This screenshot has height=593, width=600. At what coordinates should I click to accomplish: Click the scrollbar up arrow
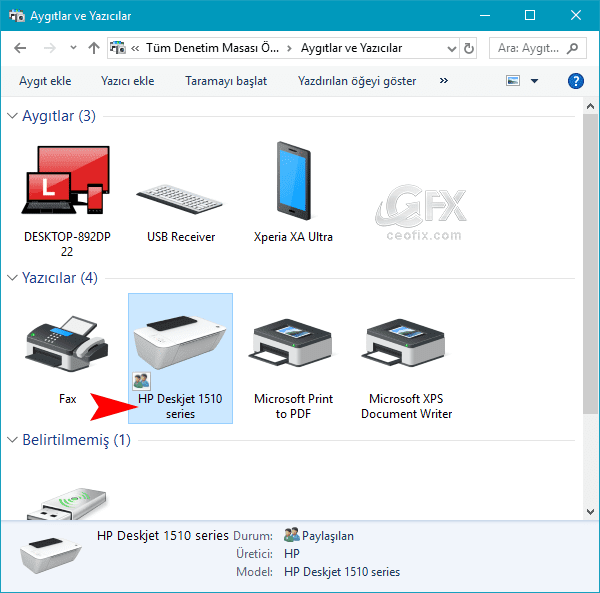[x=590, y=106]
